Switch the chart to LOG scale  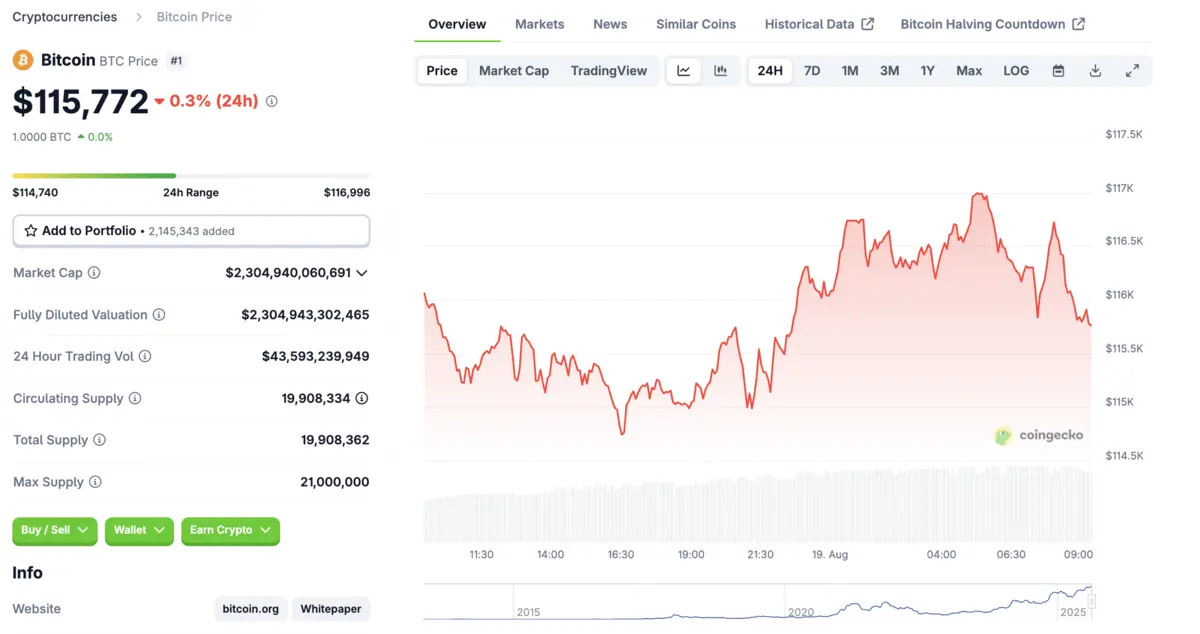(1015, 70)
